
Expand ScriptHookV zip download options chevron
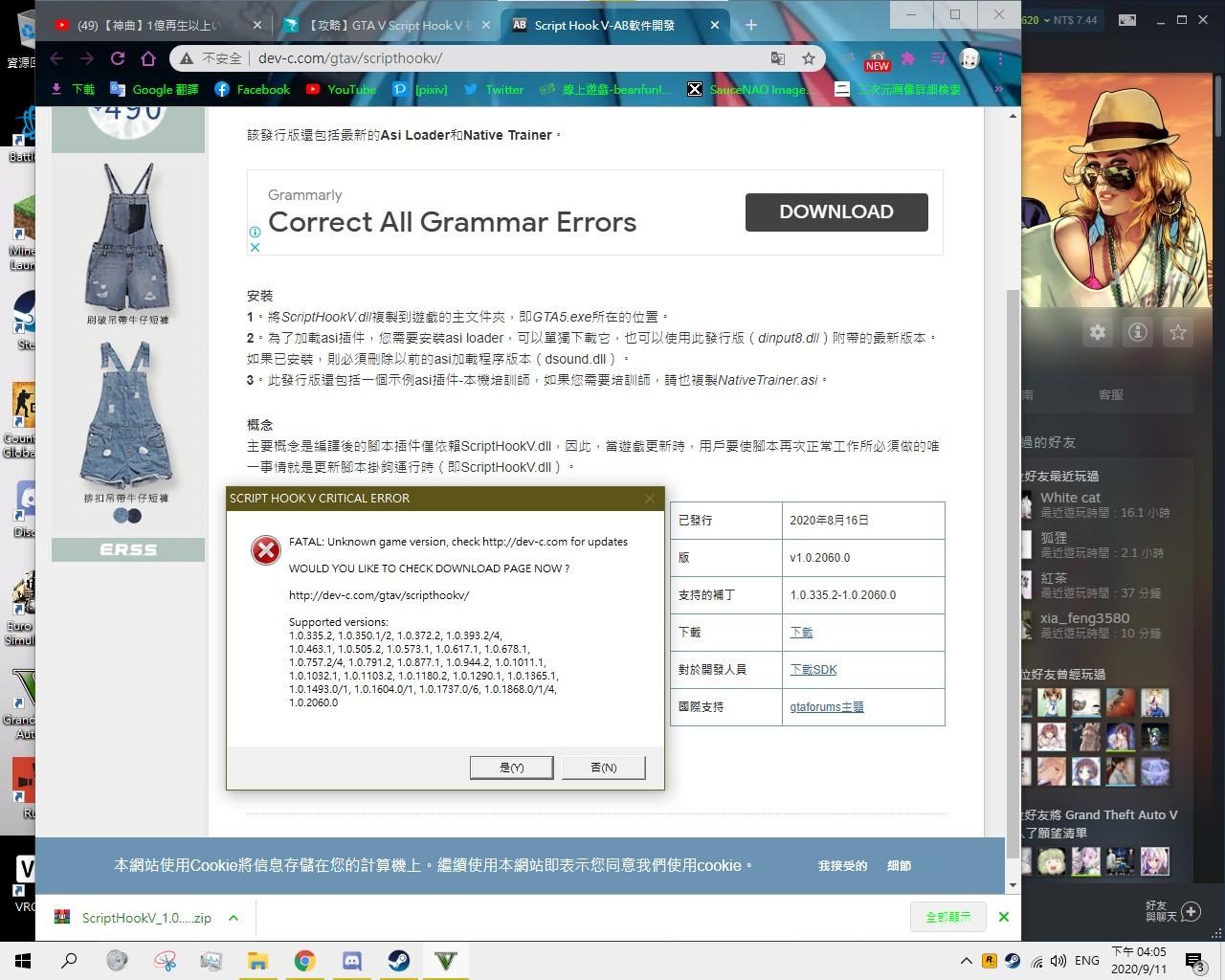[x=234, y=918]
